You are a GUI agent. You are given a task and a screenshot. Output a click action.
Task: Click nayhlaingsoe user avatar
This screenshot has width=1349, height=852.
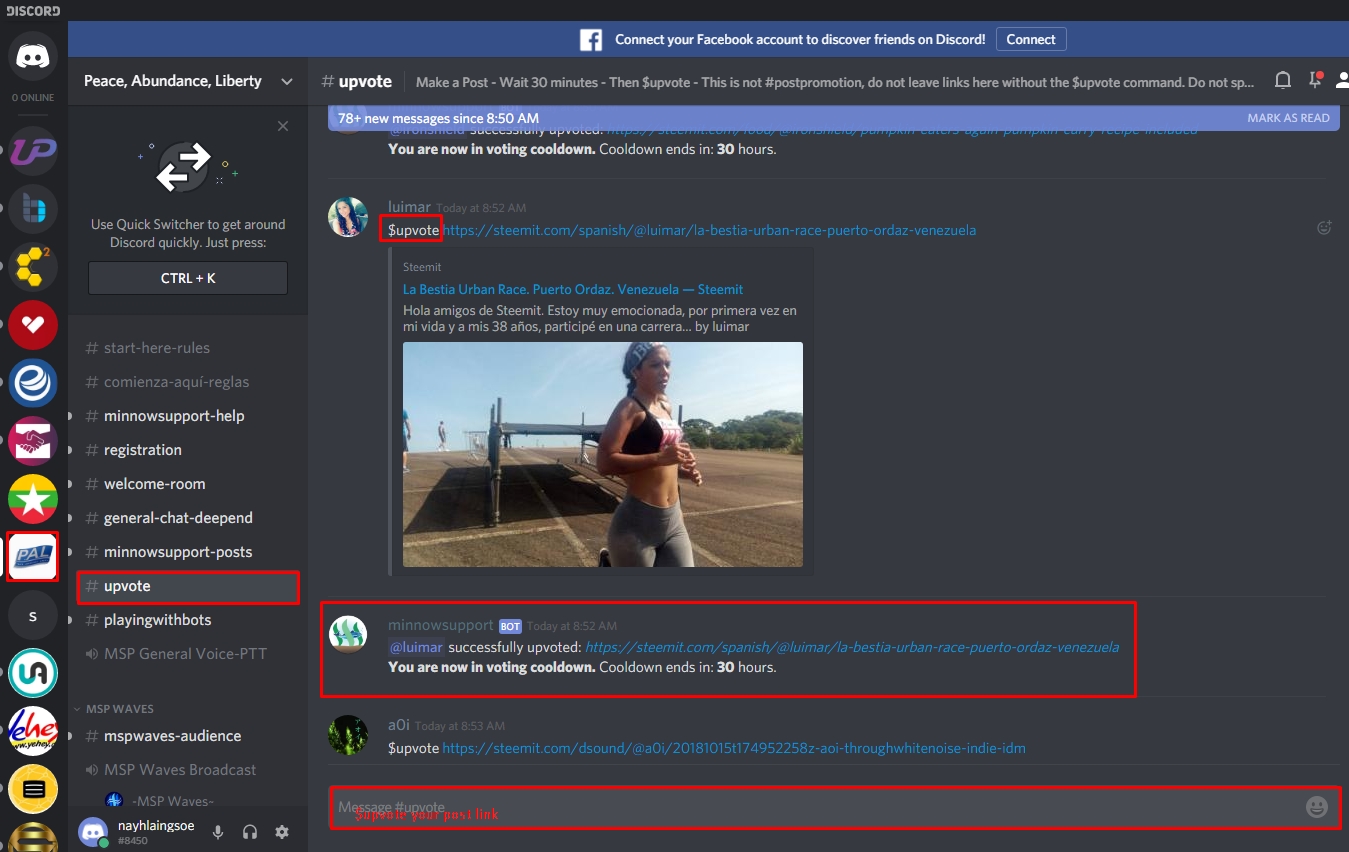(94, 832)
